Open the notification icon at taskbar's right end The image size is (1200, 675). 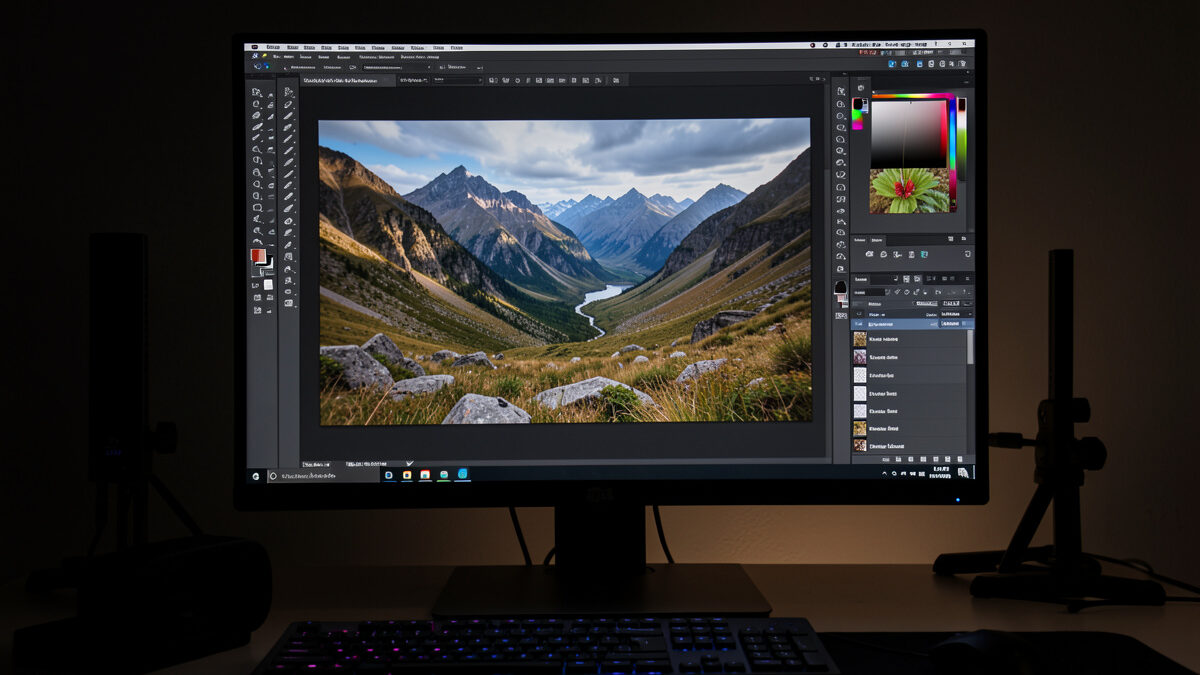[x=962, y=473]
